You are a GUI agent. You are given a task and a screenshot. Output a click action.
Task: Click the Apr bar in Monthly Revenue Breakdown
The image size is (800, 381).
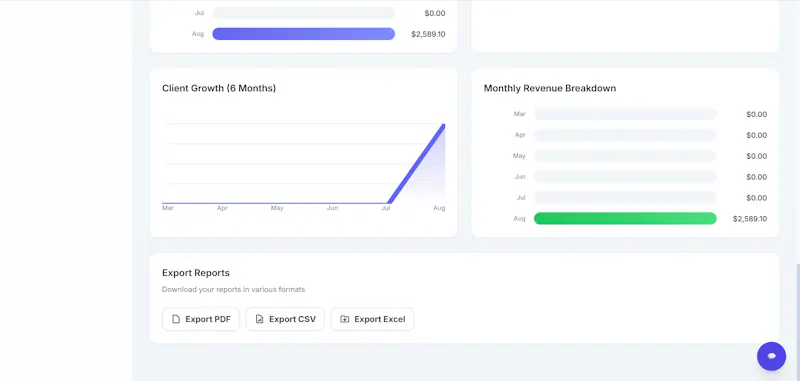point(625,135)
